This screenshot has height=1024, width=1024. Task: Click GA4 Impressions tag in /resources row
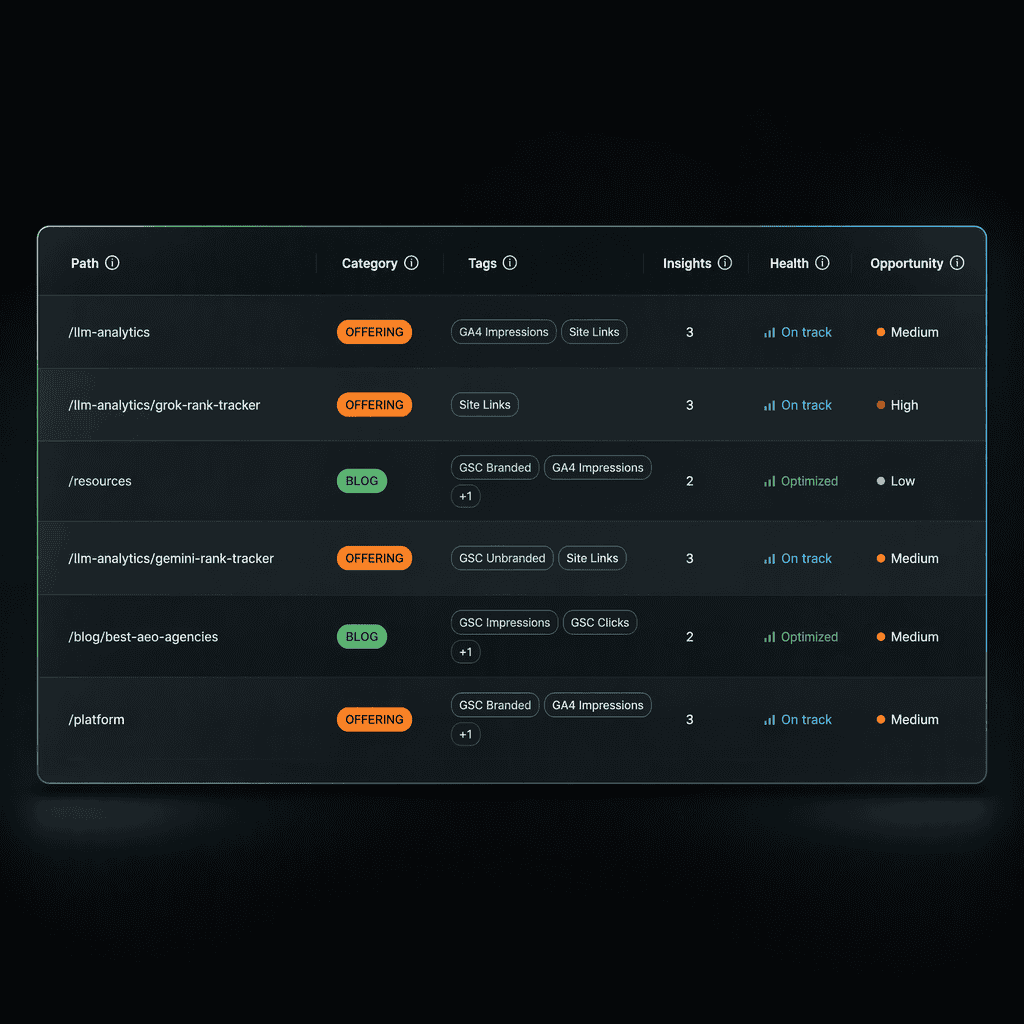click(x=598, y=468)
